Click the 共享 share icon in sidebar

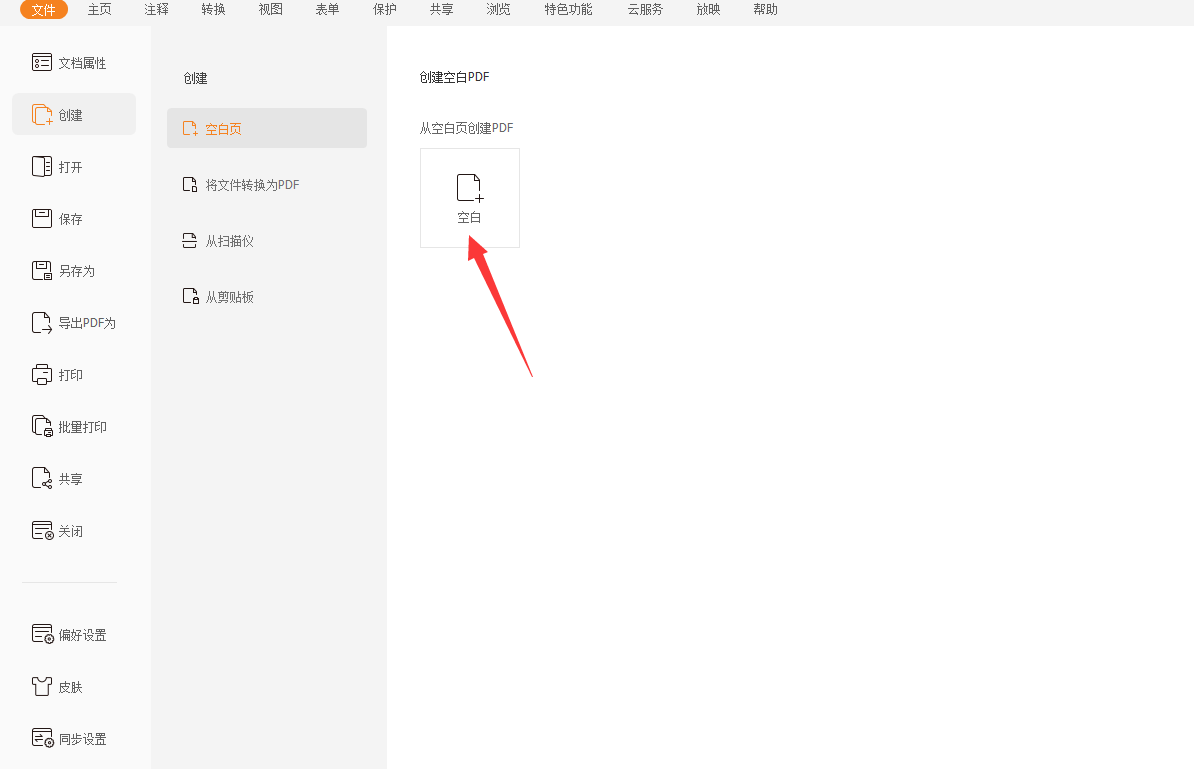pyautogui.click(x=42, y=479)
